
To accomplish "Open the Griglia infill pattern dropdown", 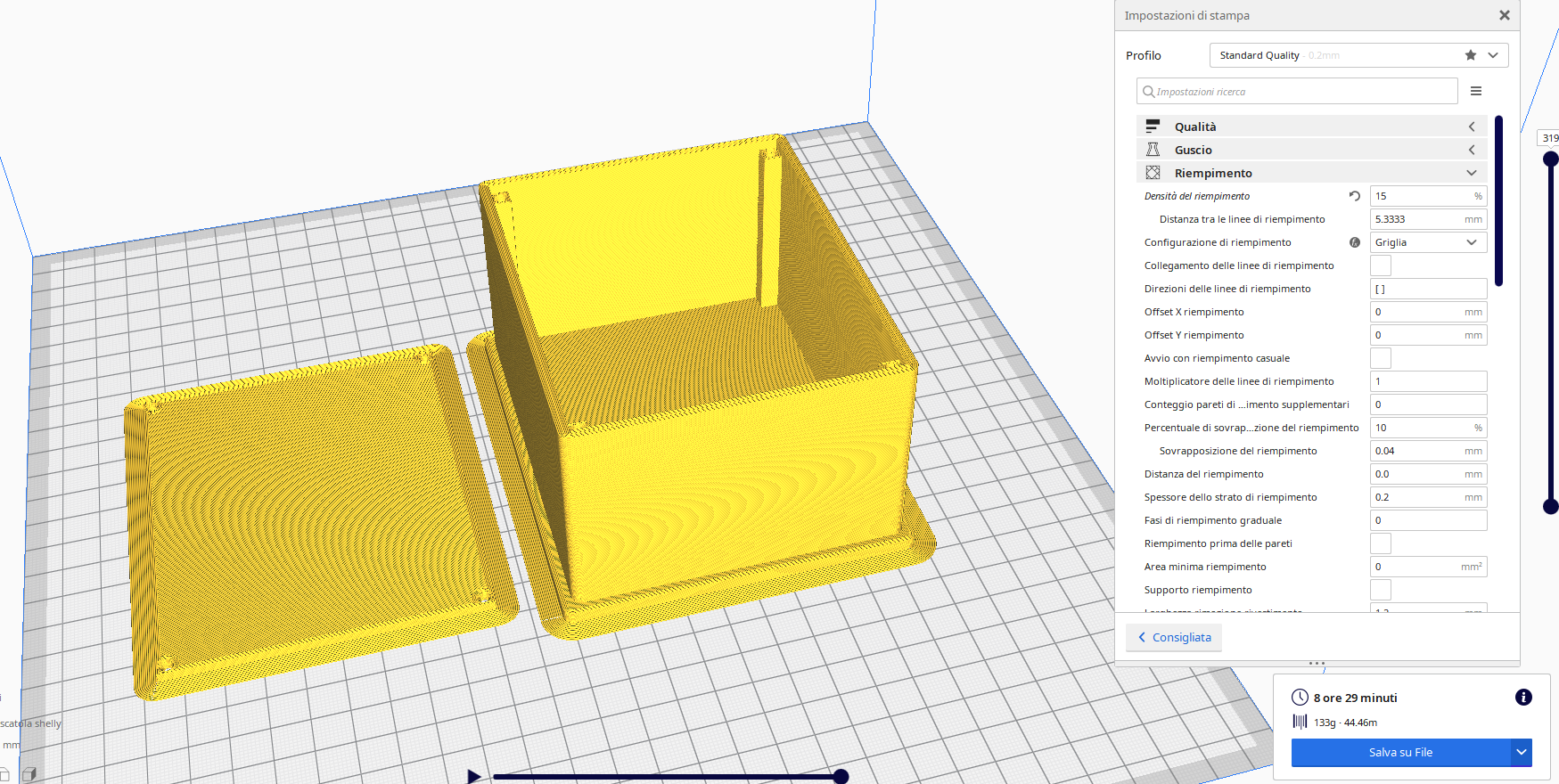I will point(1428,242).
